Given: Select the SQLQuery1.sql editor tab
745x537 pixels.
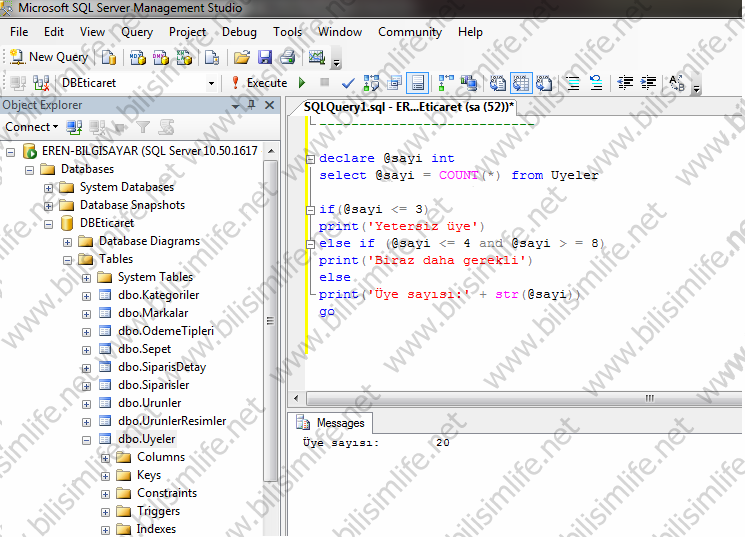Looking at the screenshot, I should pyautogui.click(x=408, y=107).
